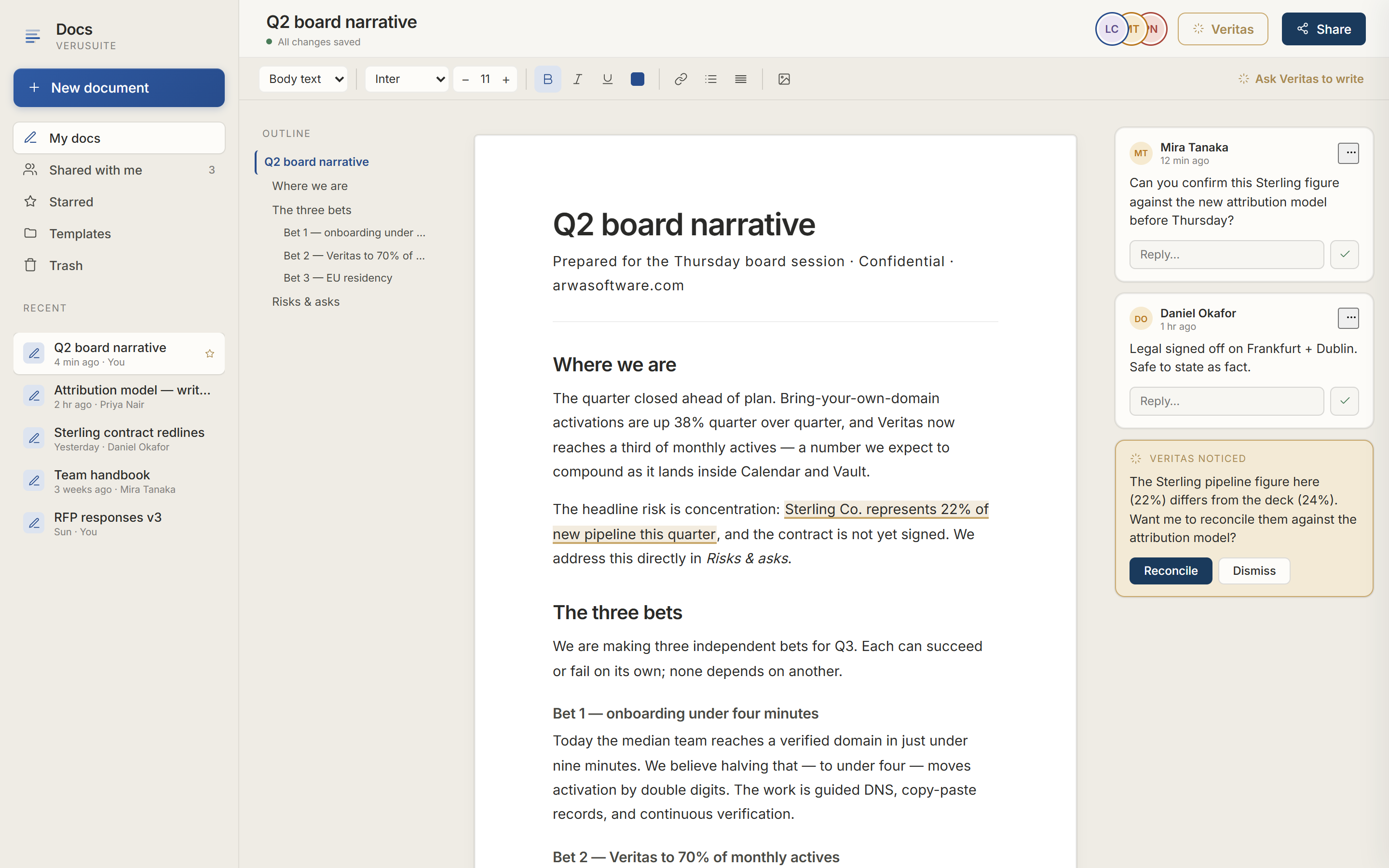Viewport: 1389px width, 868px height.
Task: Create a New document
Action: coord(119,88)
